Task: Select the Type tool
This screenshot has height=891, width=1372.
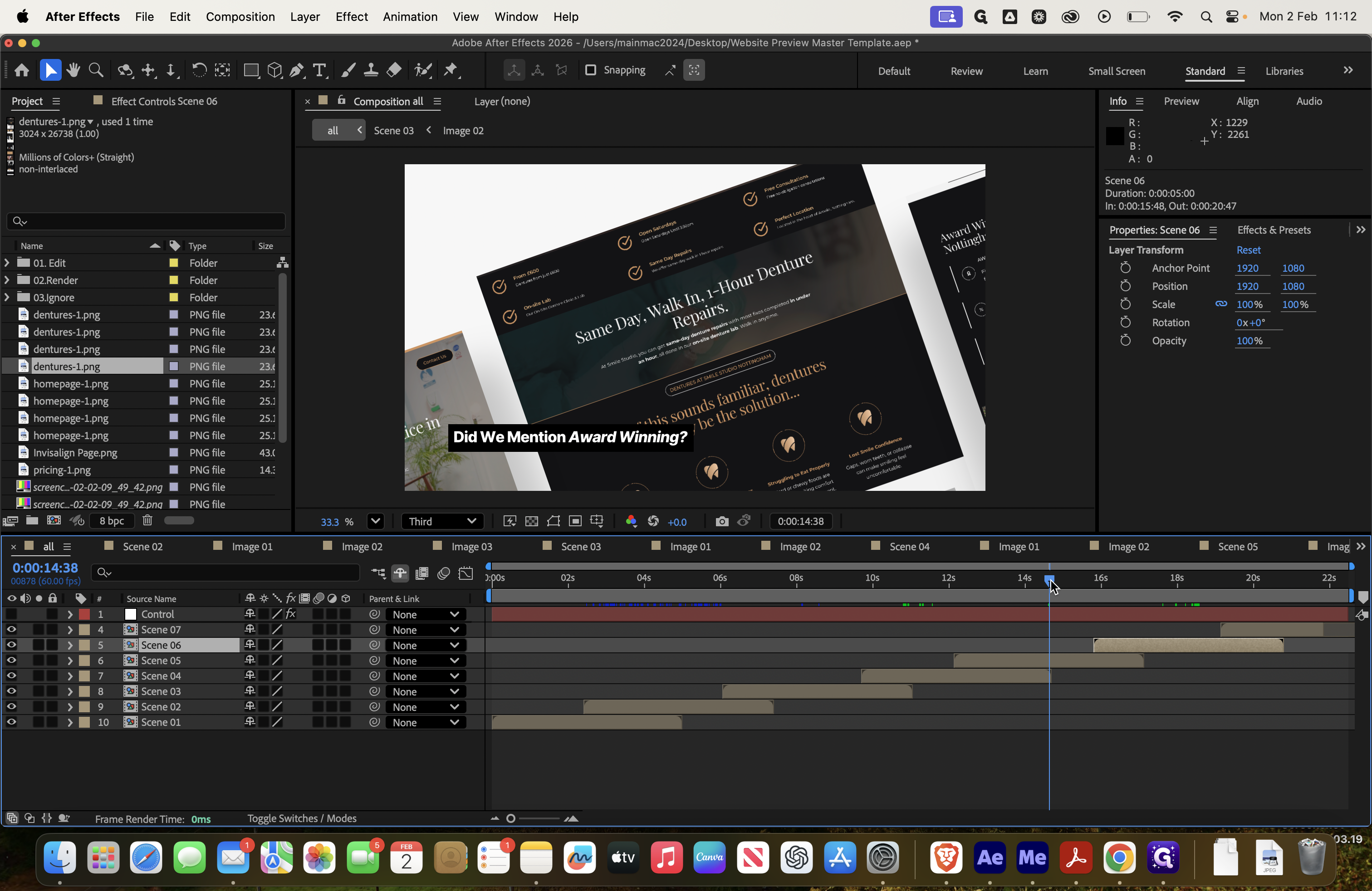Action: (319, 70)
